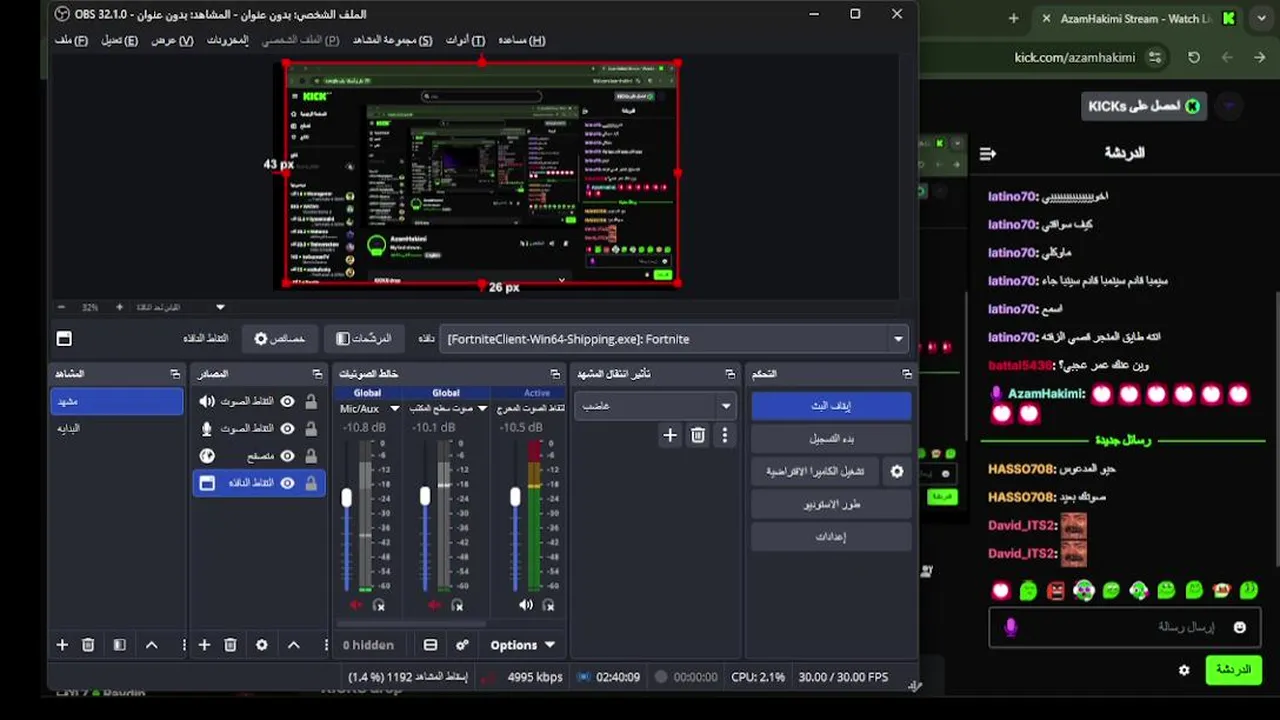This screenshot has height=720, width=1280.
Task: Unlock the microphone audio capture source
Action: [x=311, y=428]
